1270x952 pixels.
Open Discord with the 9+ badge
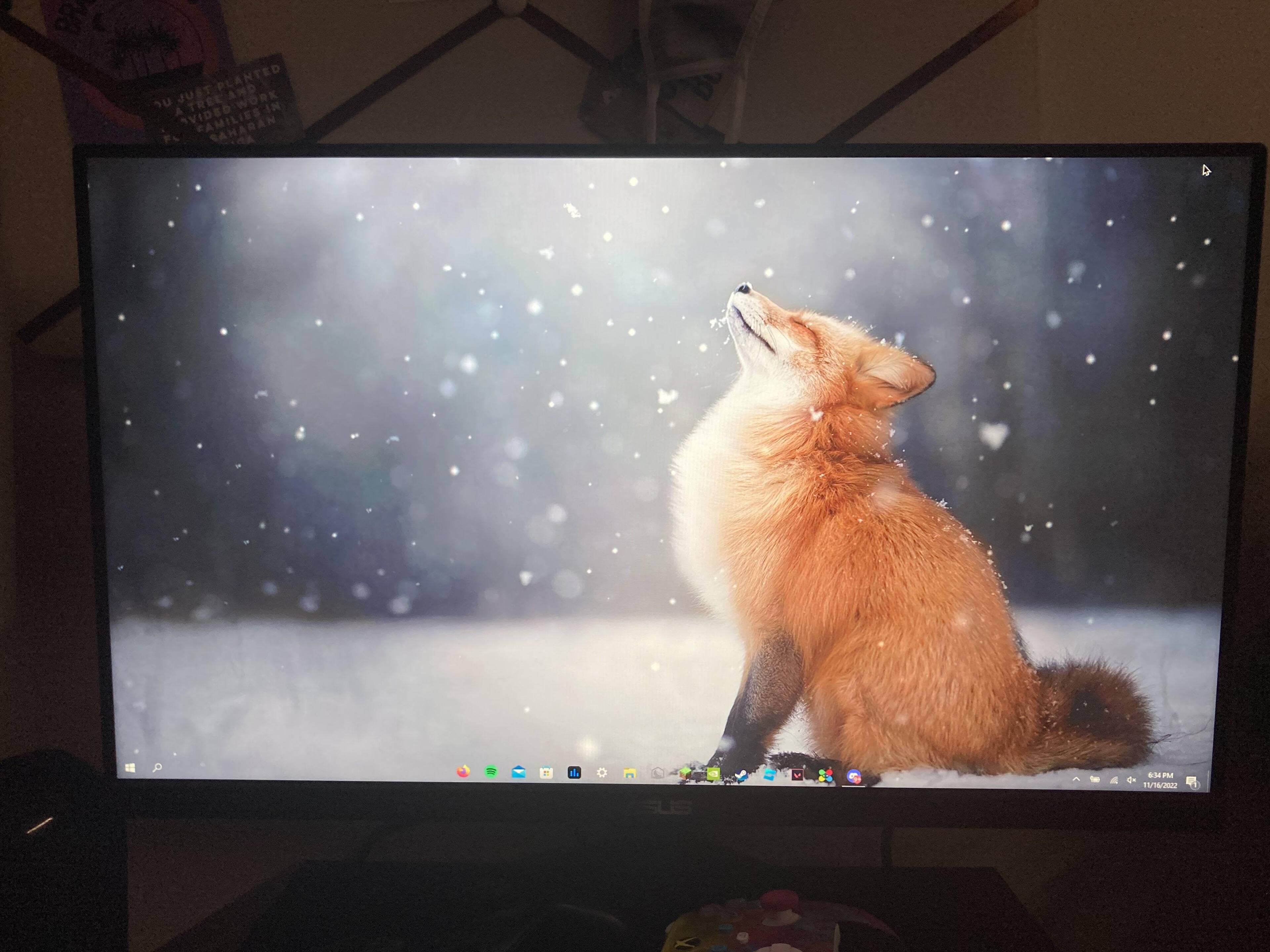(x=854, y=776)
